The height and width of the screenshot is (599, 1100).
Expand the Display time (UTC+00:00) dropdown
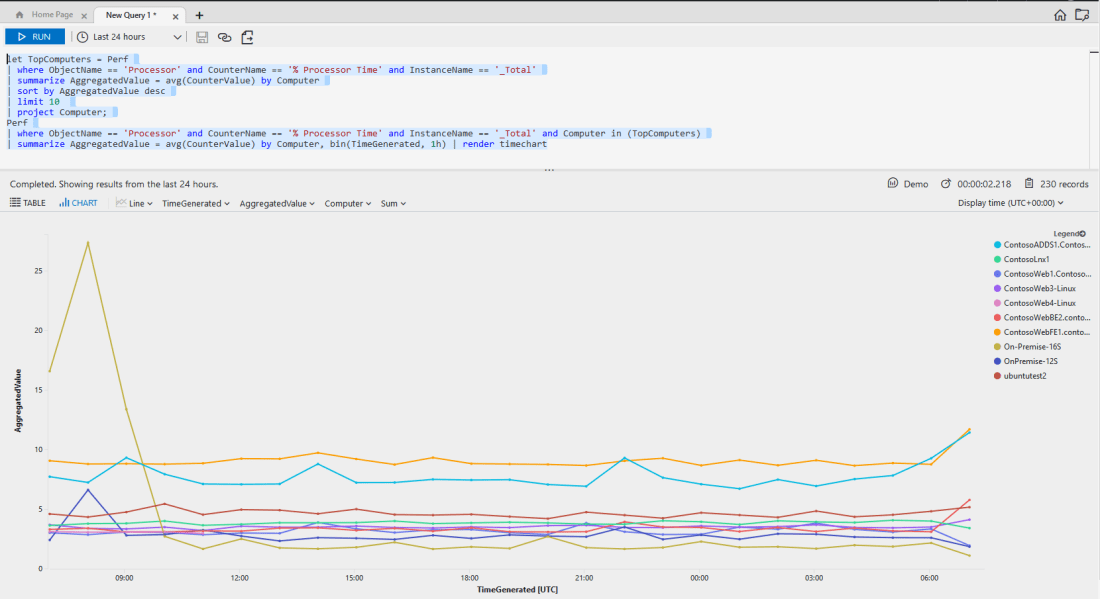[x=1010, y=203]
